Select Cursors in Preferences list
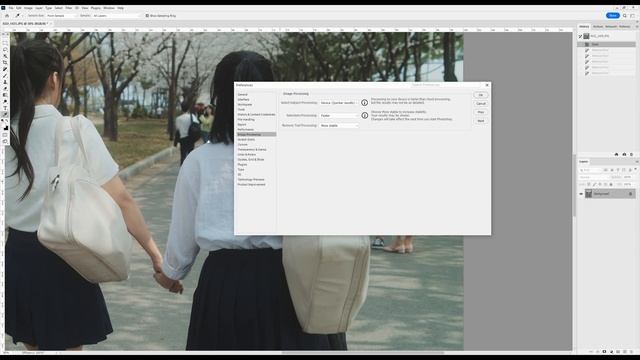 pos(242,144)
